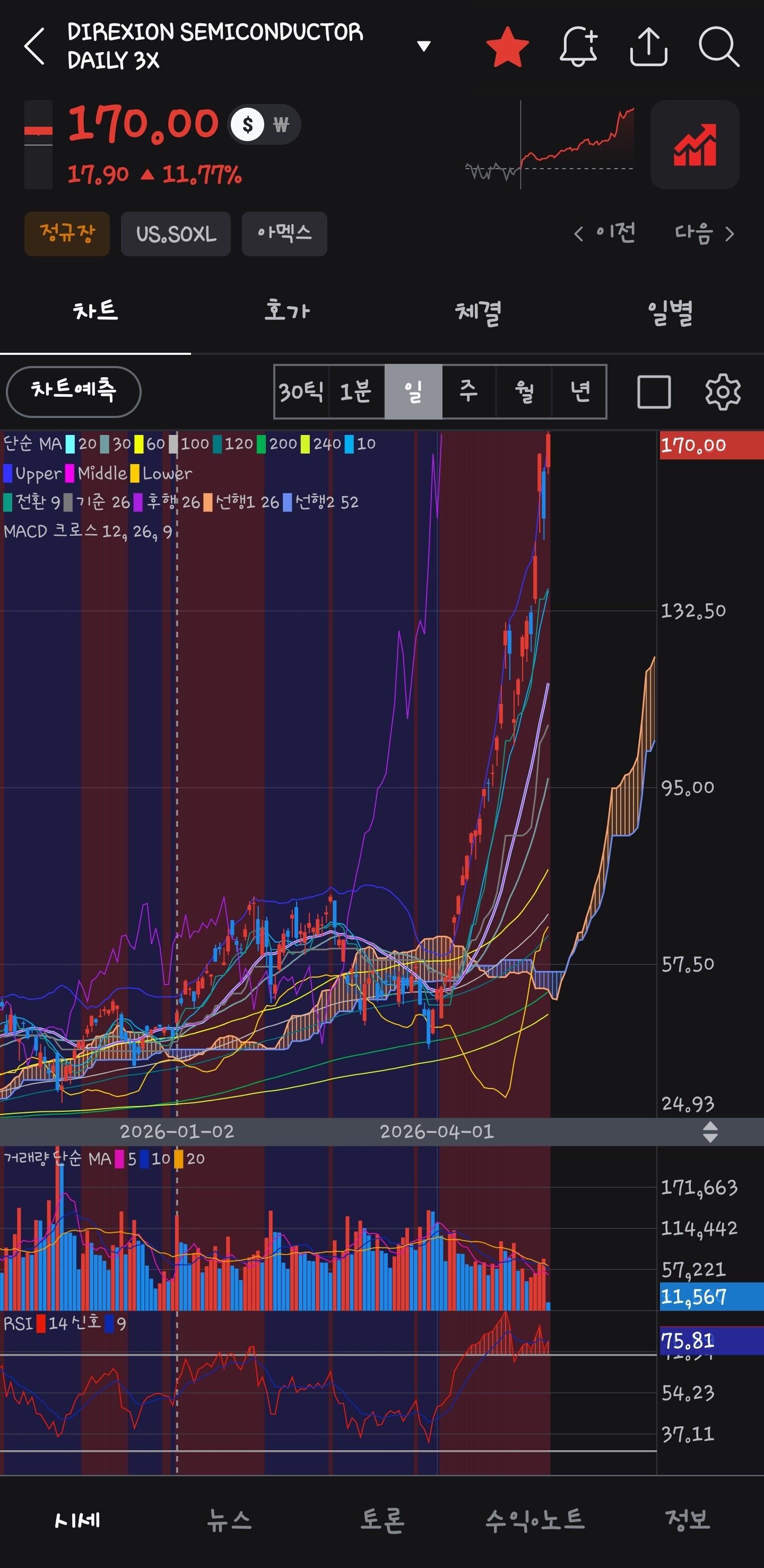Switch to the 호가 tab
Viewport: 764px width, 1568px height.
coord(286,311)
